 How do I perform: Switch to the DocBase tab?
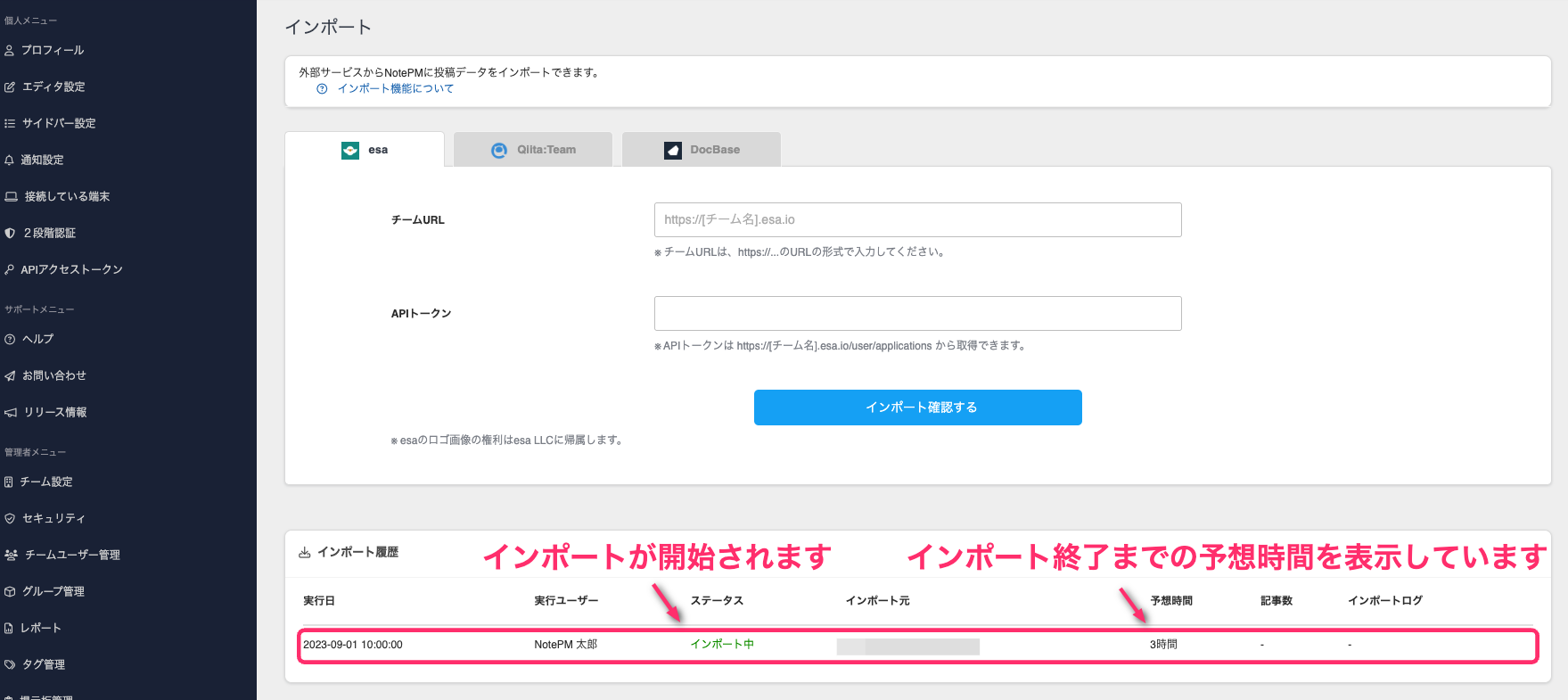pos(702,150)
